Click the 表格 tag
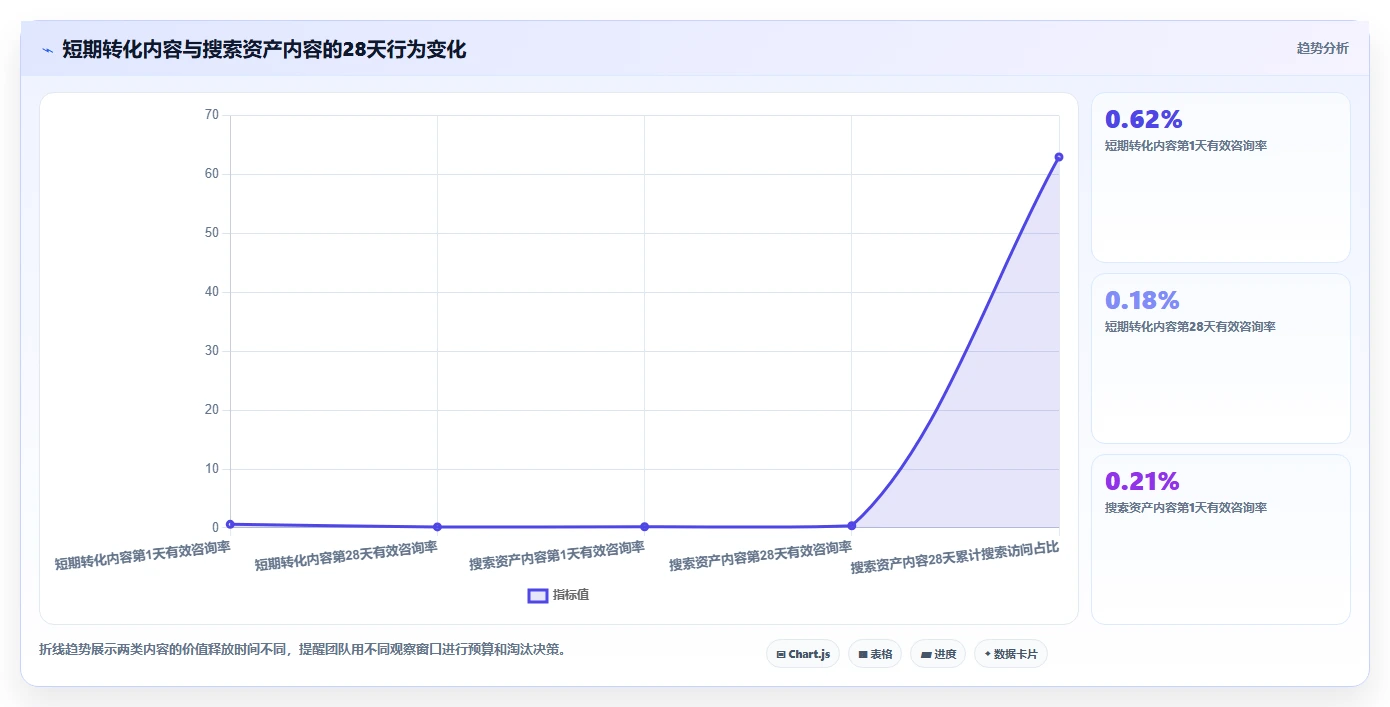This screenshot has height=707, width=1390. (875, 654)
